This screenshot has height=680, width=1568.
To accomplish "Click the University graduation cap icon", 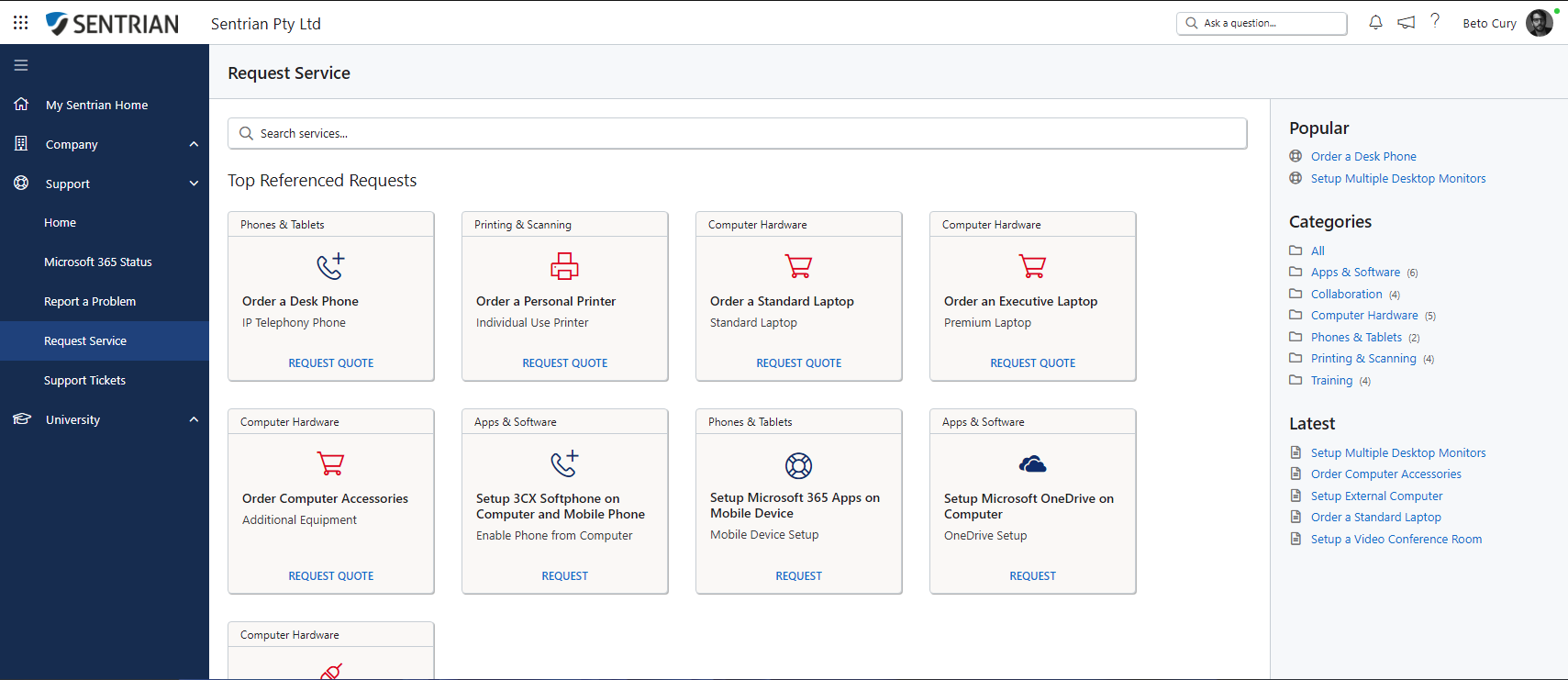I will (22, 418).
